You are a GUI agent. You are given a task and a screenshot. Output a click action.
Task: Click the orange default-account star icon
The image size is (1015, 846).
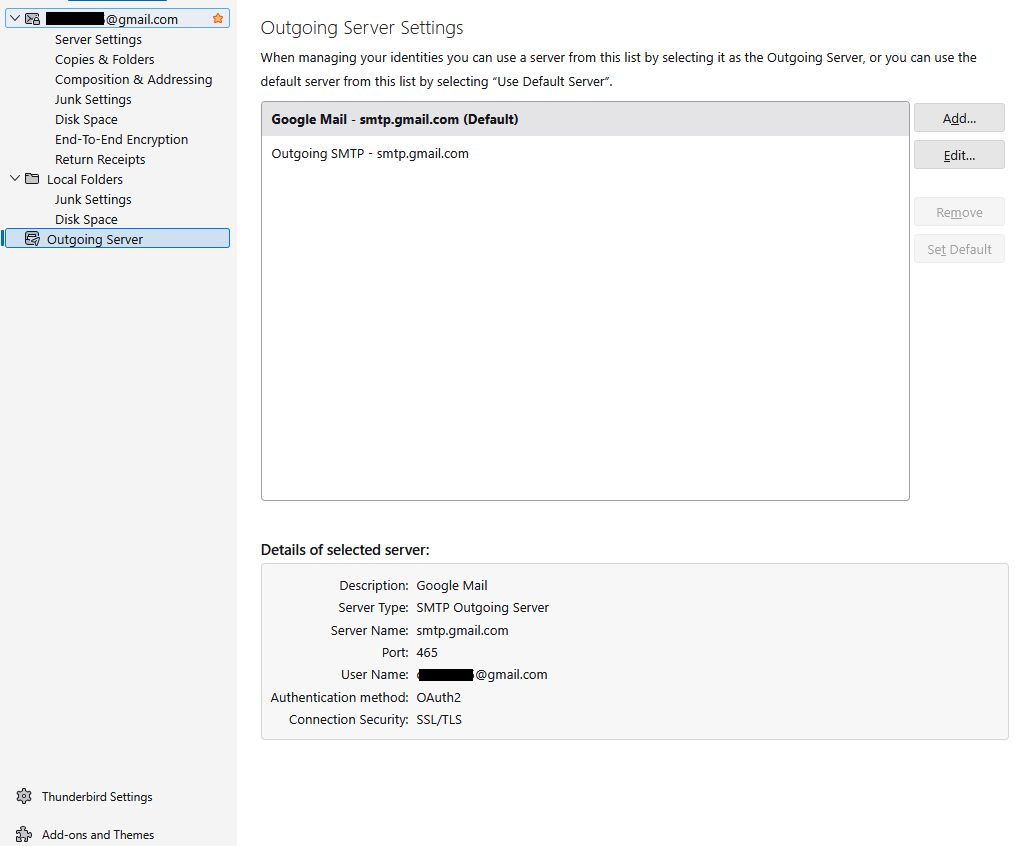pos(218,19)
